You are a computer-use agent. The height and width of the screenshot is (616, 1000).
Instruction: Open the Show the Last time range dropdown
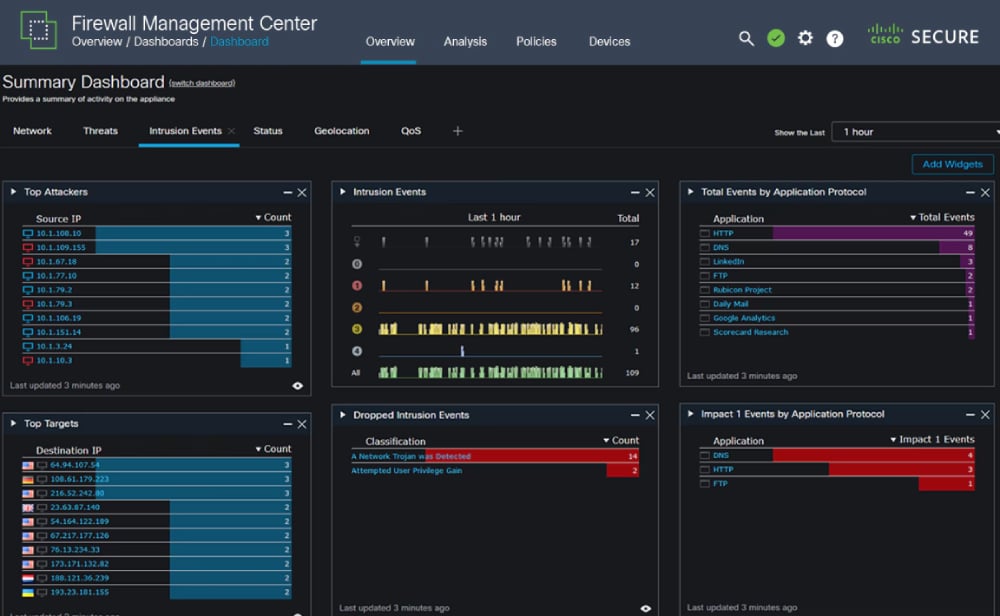tap(917, 132)
